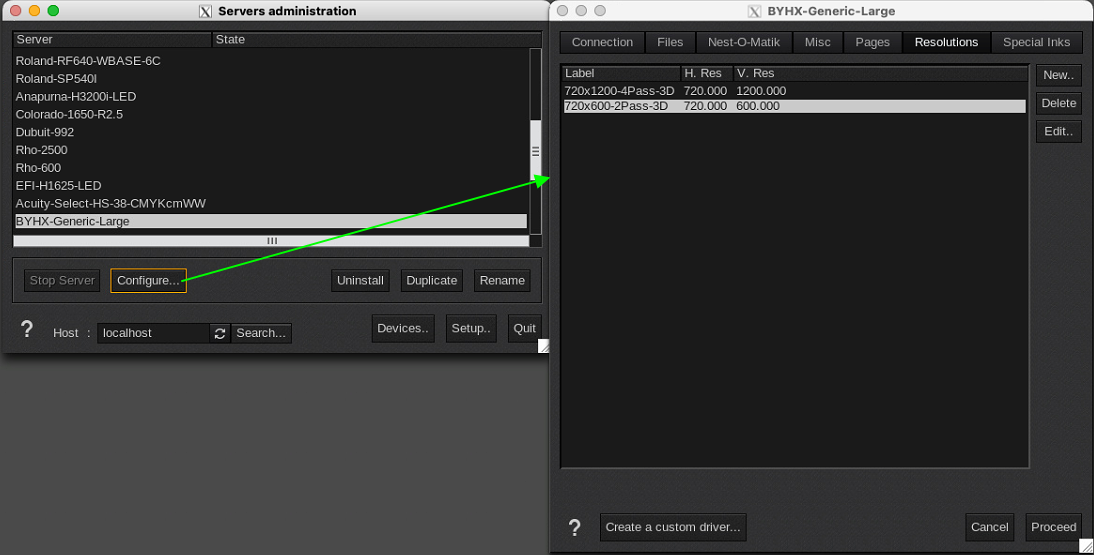This screenshot has height=555, width=1094.
Task: Click the help question mark in Servers administration
Action: pos(27,330)
